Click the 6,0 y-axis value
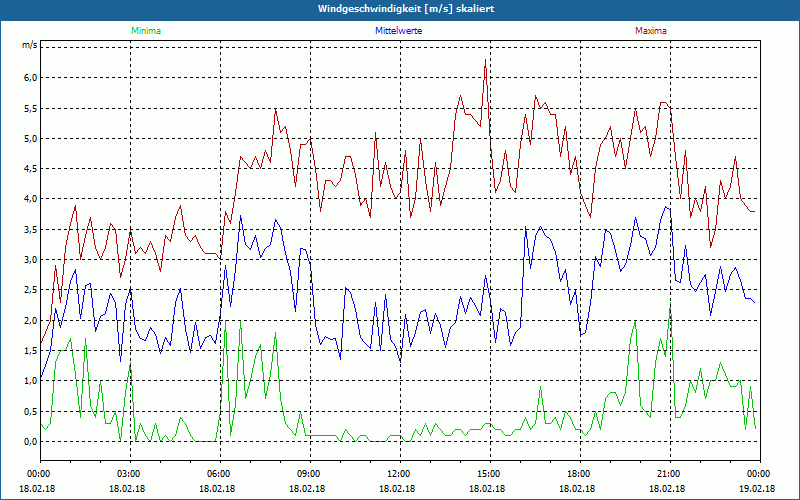Screen dimensions: 800x500 click(x=30, y=78)
